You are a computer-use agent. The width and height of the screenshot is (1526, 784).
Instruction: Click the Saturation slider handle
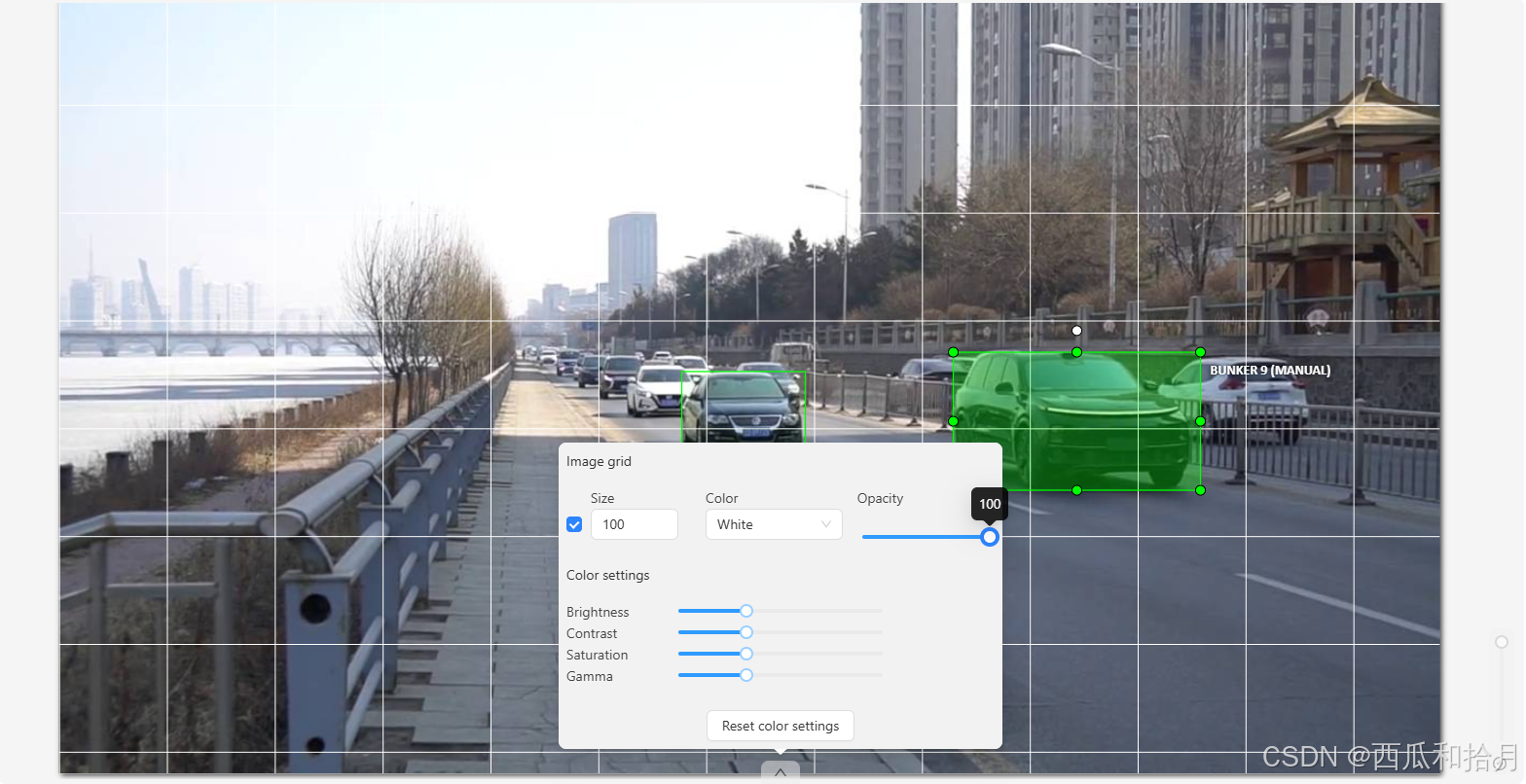pos(746,654)
